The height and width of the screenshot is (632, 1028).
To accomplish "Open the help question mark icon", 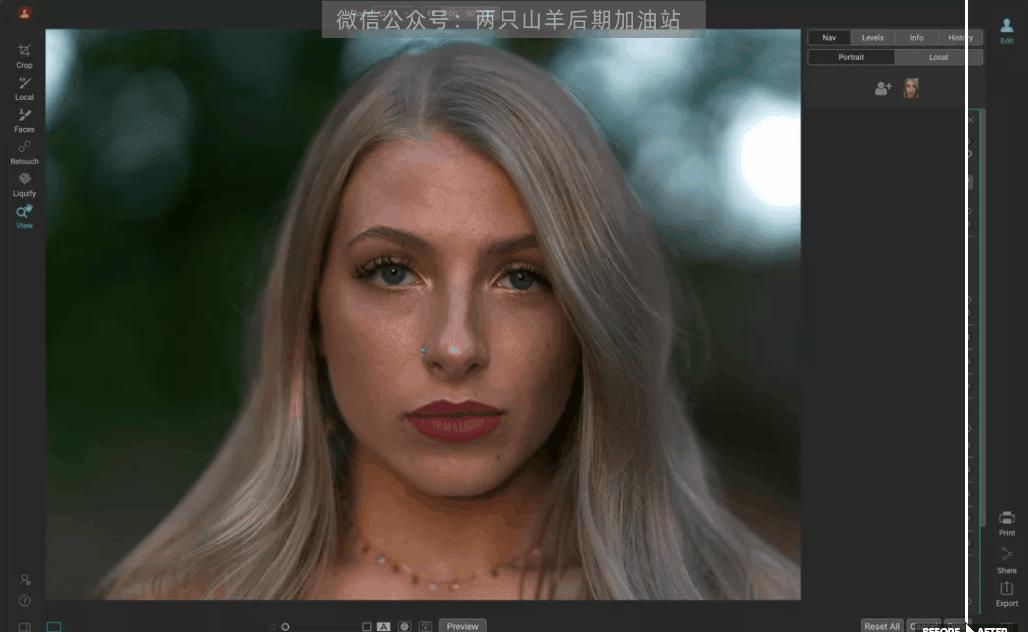I will point(24,601).
